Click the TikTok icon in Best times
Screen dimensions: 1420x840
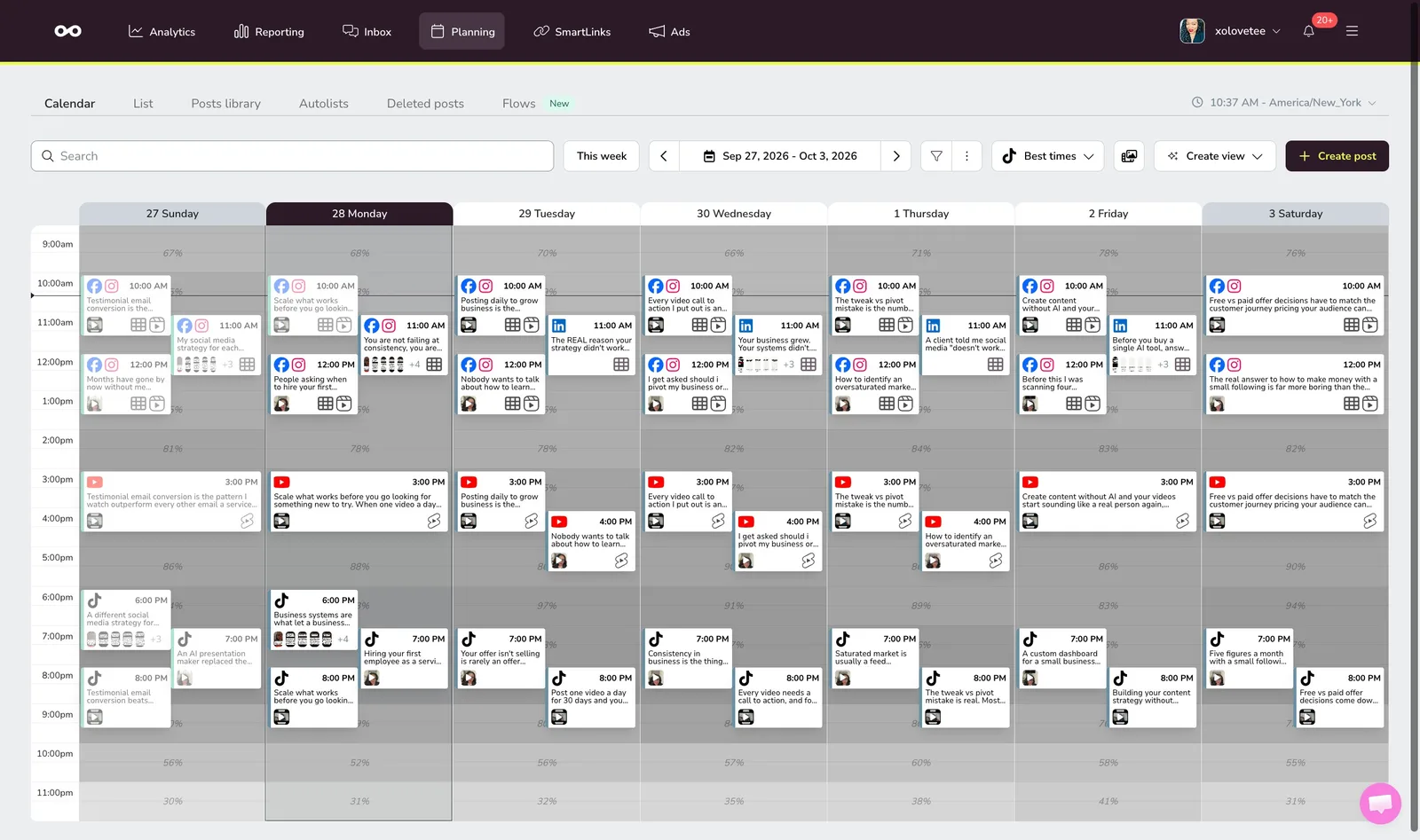coord(1009,156)
